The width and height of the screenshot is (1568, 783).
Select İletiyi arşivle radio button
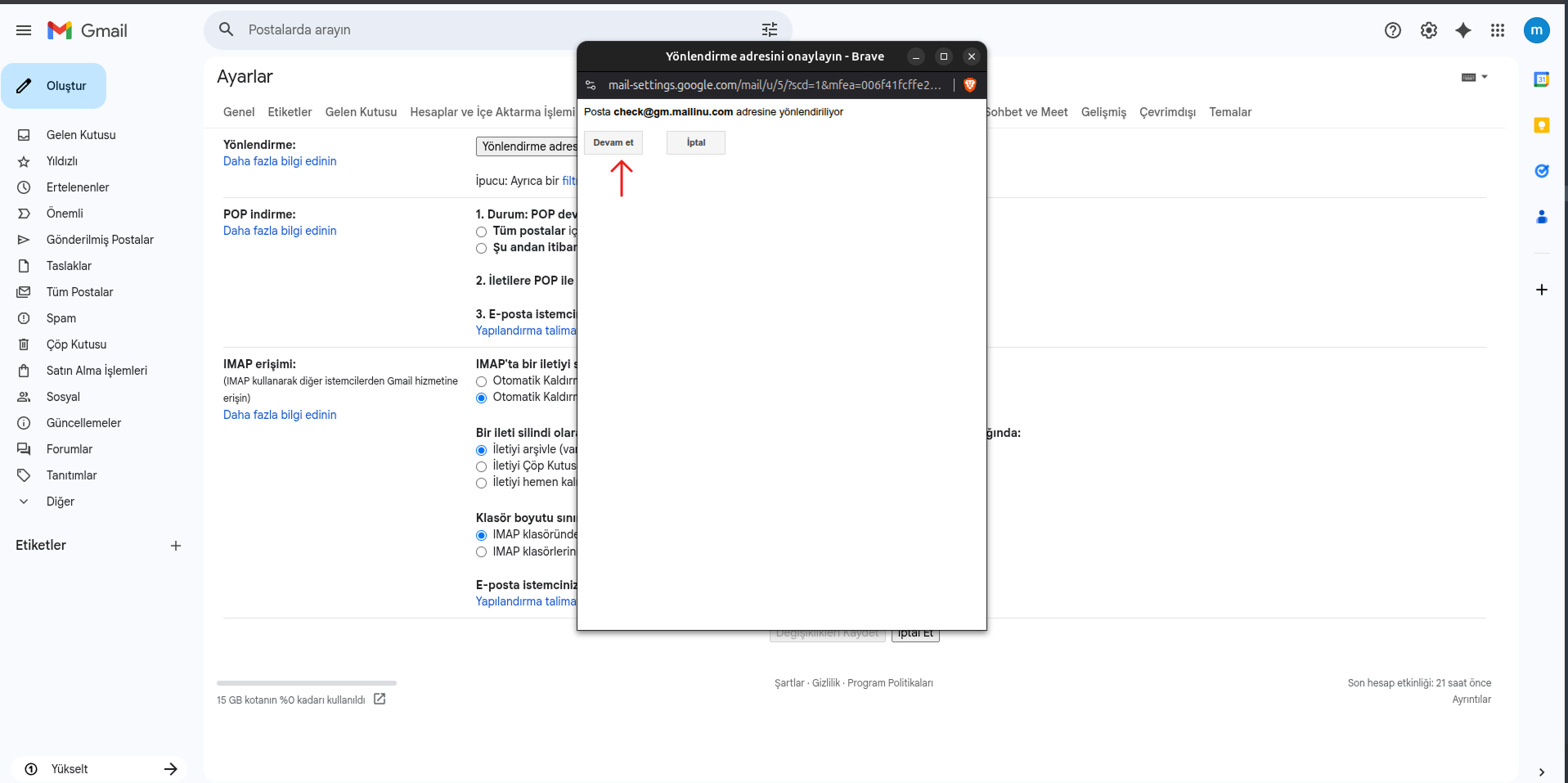click(481, 450)
